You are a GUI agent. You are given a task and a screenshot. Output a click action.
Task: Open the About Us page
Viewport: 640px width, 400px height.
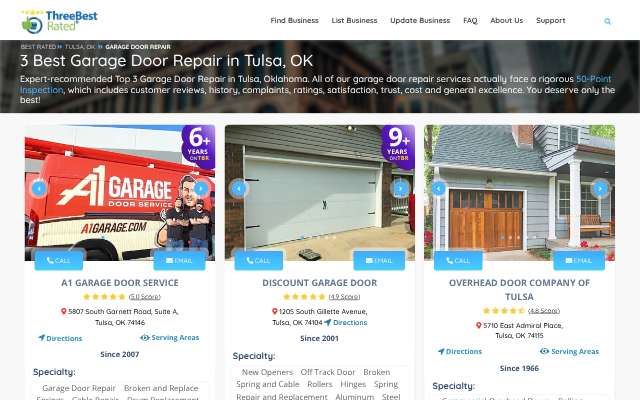tap(507, 20)
